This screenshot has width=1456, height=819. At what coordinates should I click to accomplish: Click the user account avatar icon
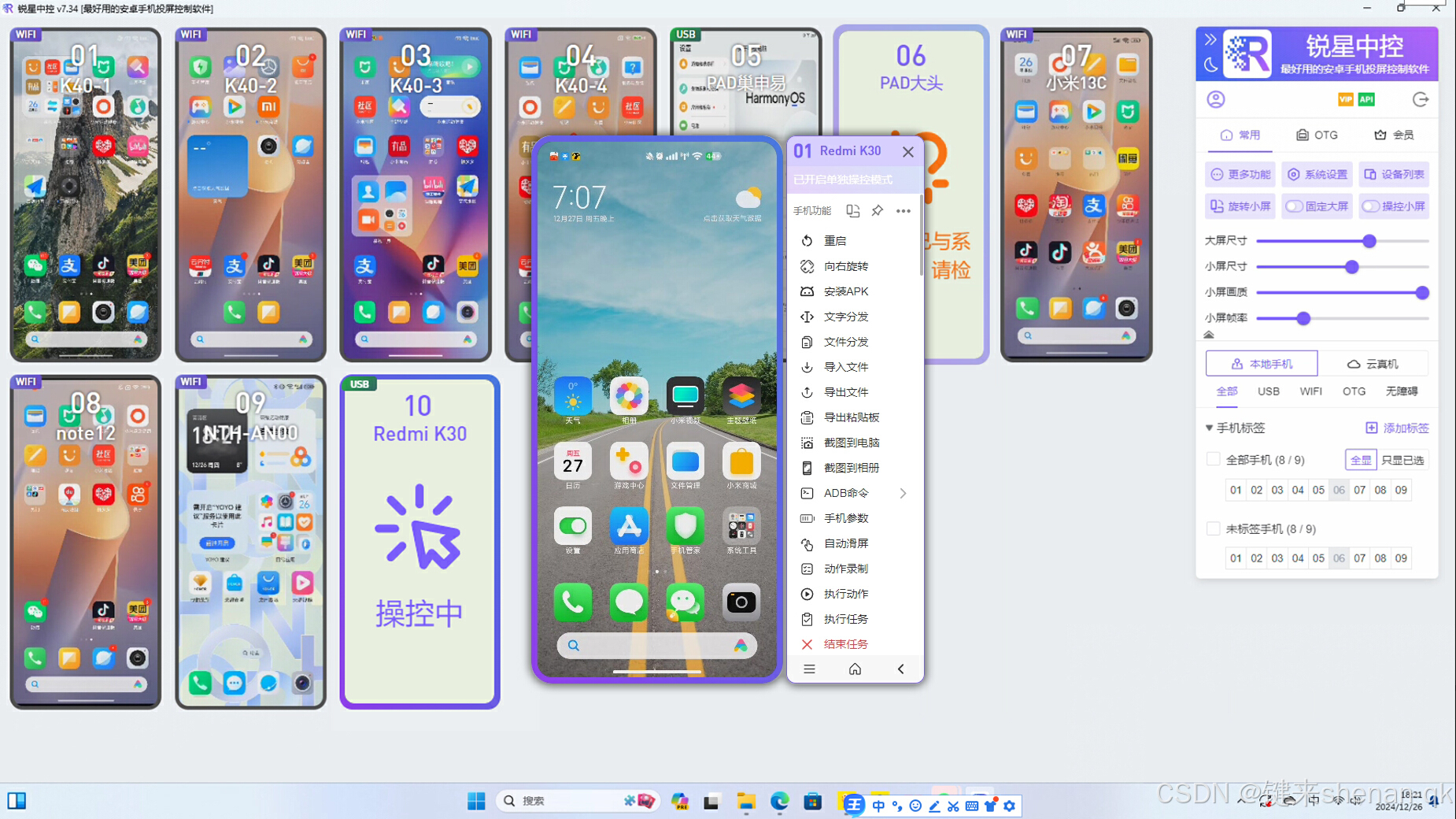(1216, 99)
